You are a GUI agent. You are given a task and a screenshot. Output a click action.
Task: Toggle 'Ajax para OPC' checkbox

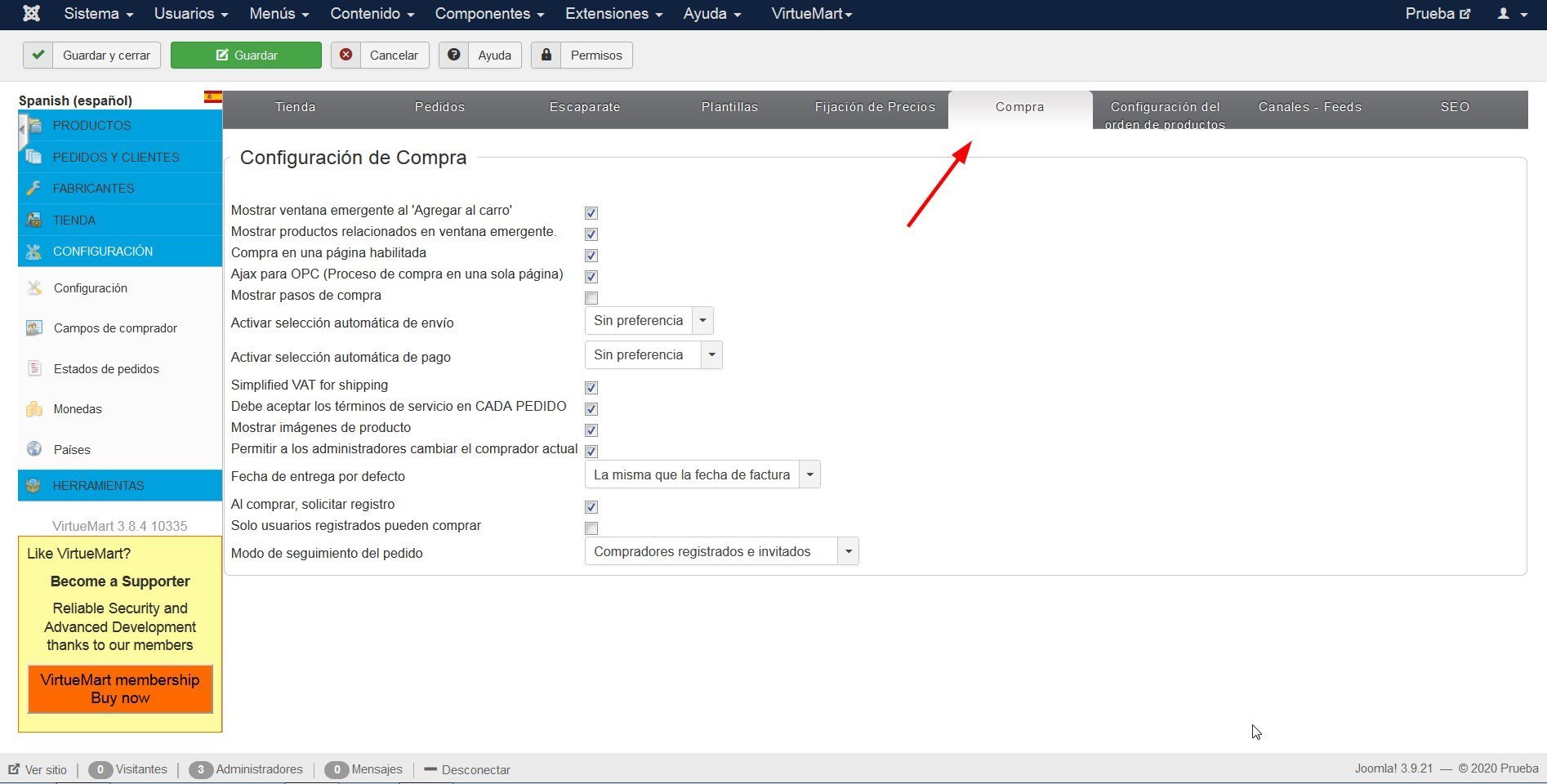tap(591, 277)
